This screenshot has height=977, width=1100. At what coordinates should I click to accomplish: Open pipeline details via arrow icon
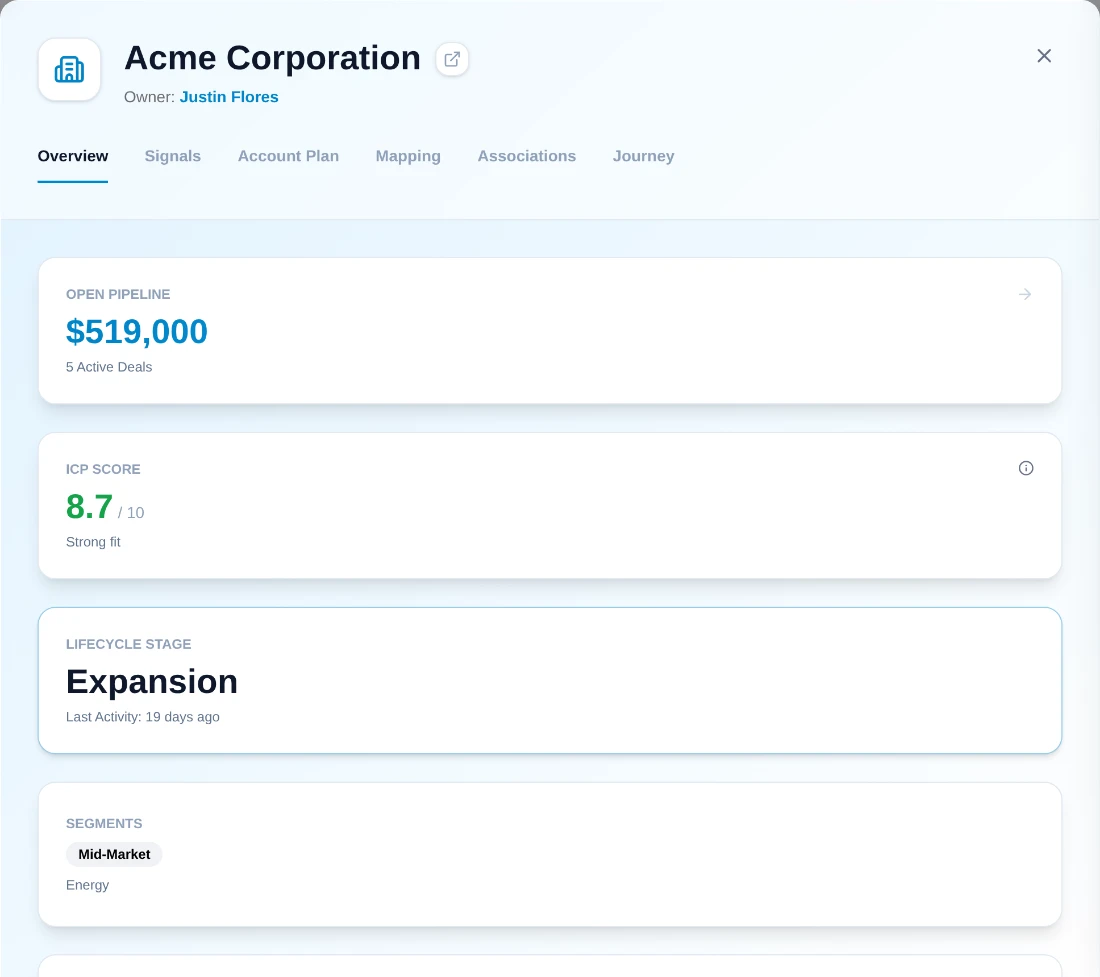click(1025, 294)
